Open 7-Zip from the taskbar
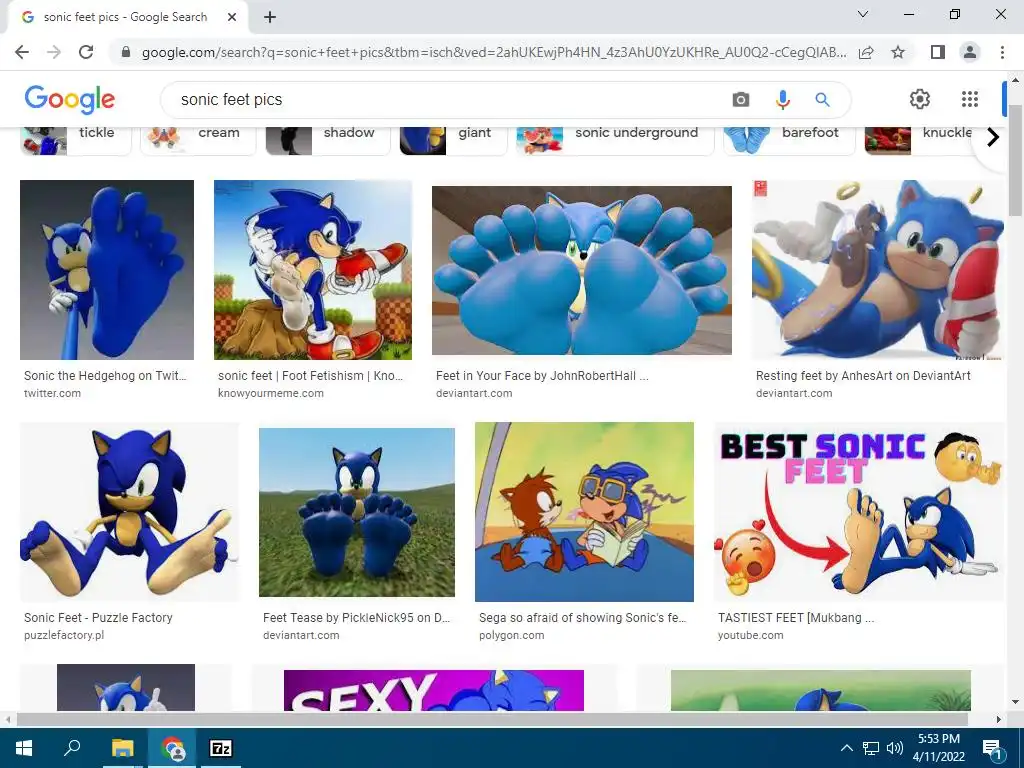The width and height of the screenshot is (1024, 768). [221, 748]
